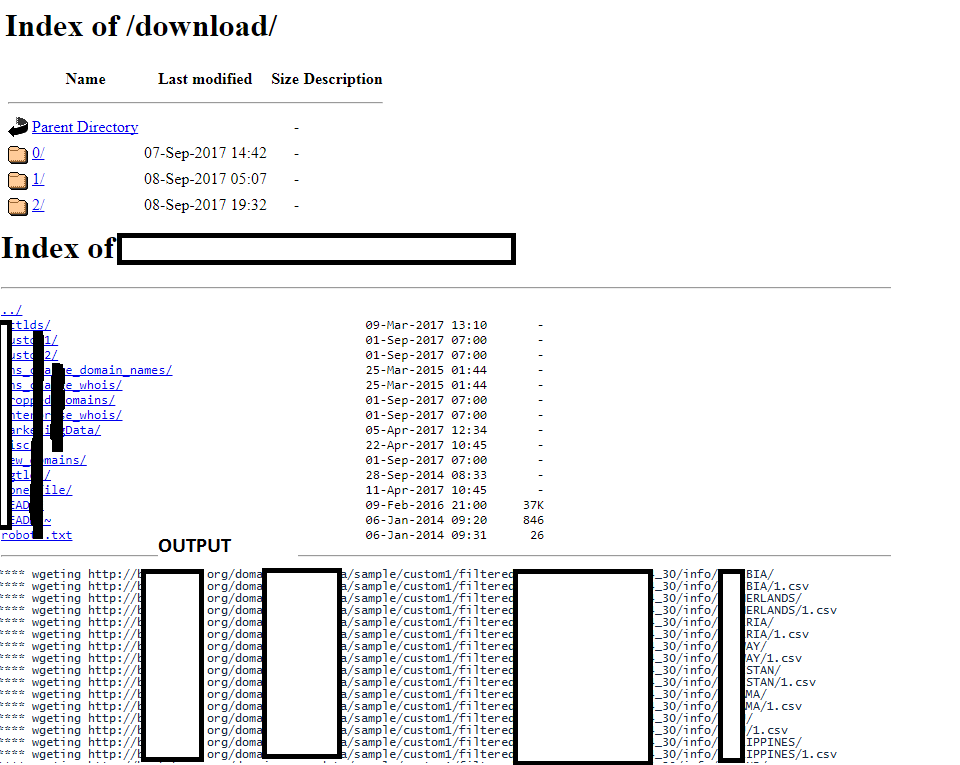Open the robots.txt file link
This screenshot has height=765, width=960.
tap(37, 535)
